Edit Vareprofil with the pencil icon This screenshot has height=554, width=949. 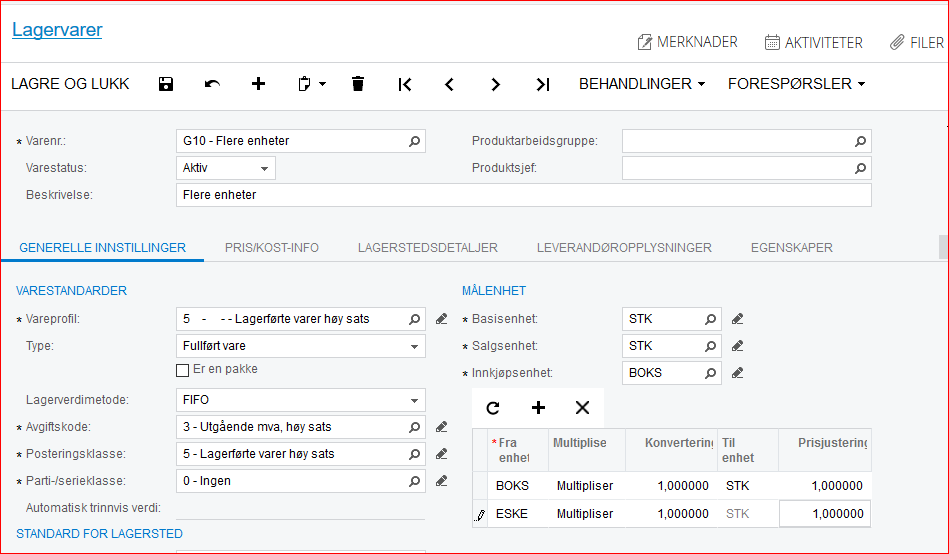(x=442, y=319)
